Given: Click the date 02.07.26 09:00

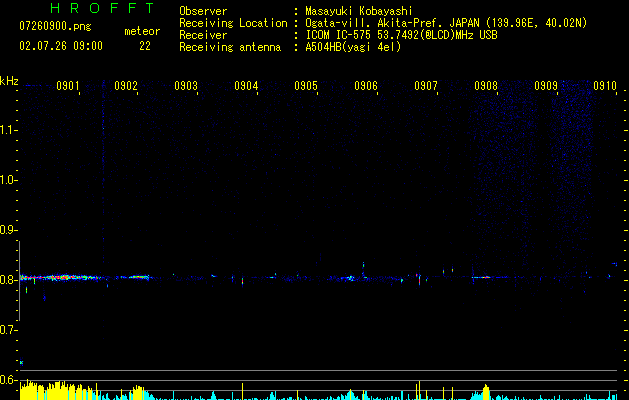Looking at the screenshot, I should coord(61,46).
